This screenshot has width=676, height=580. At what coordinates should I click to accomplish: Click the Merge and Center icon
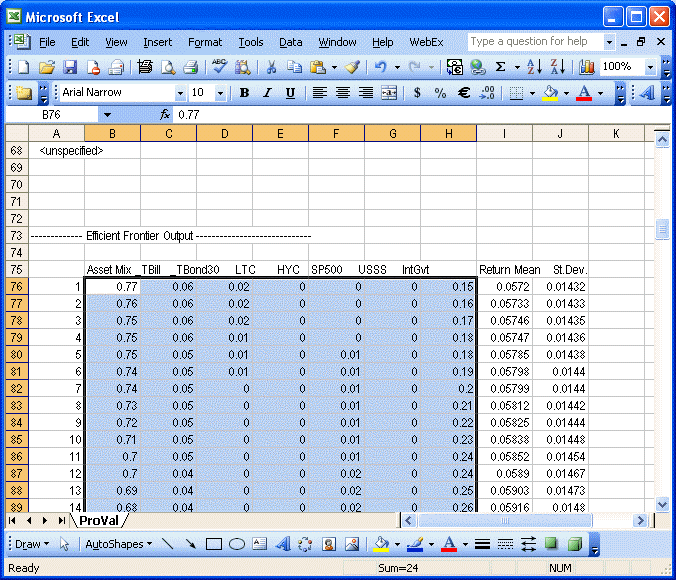point(388,93)
